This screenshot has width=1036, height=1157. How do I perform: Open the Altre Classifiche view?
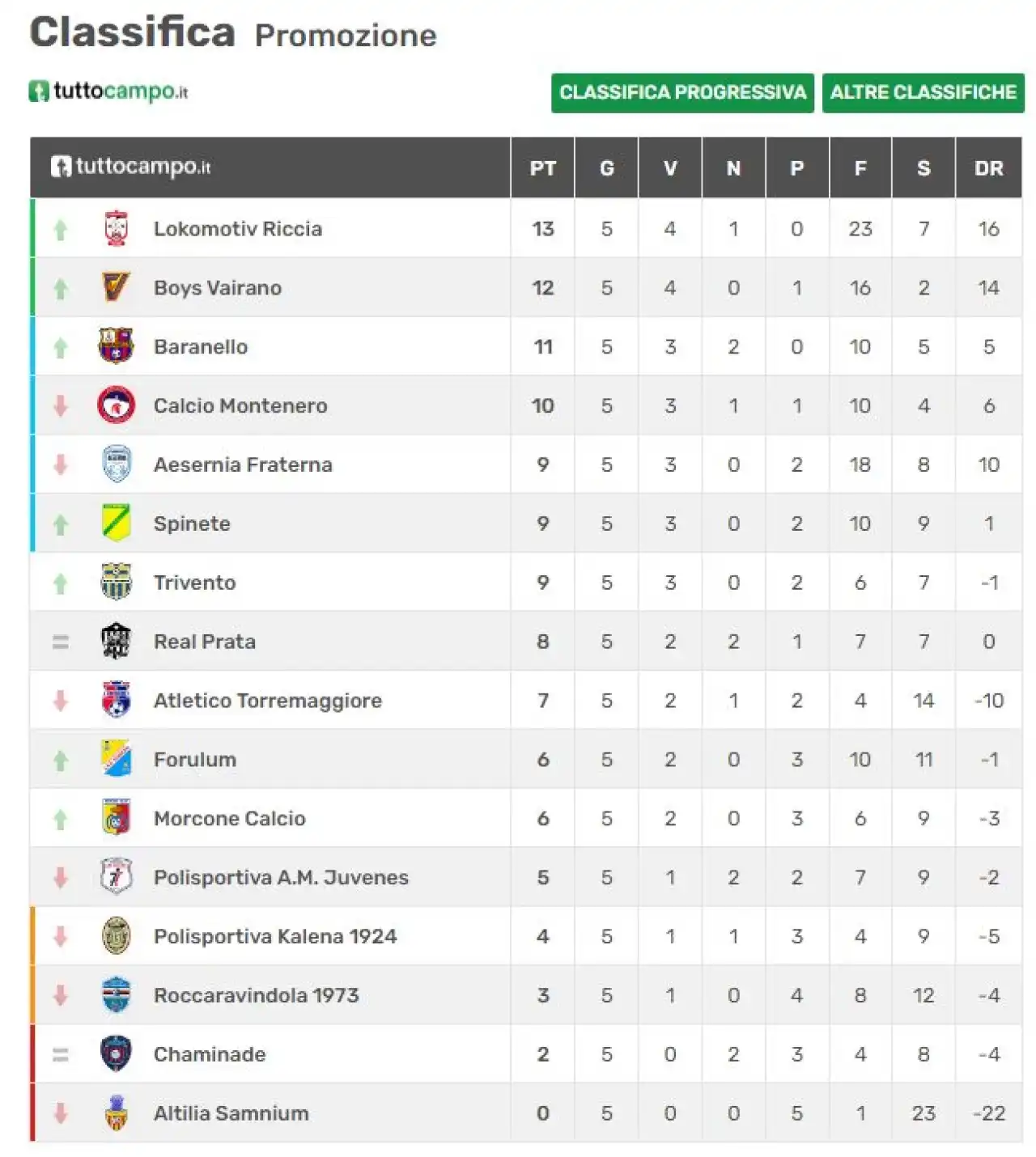click(x=923, y=93)
